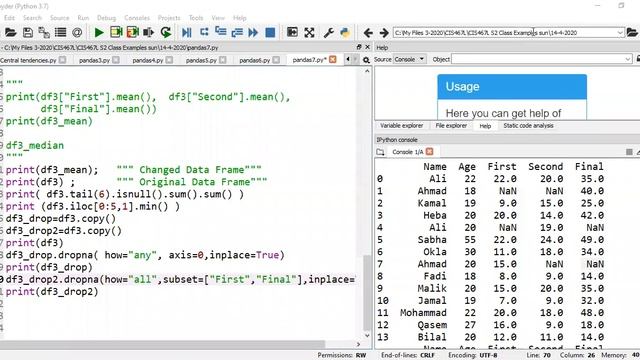The image size is (640, 360).
Task: Open the Static code analysis tab
Action: click(x=528, y=126)
